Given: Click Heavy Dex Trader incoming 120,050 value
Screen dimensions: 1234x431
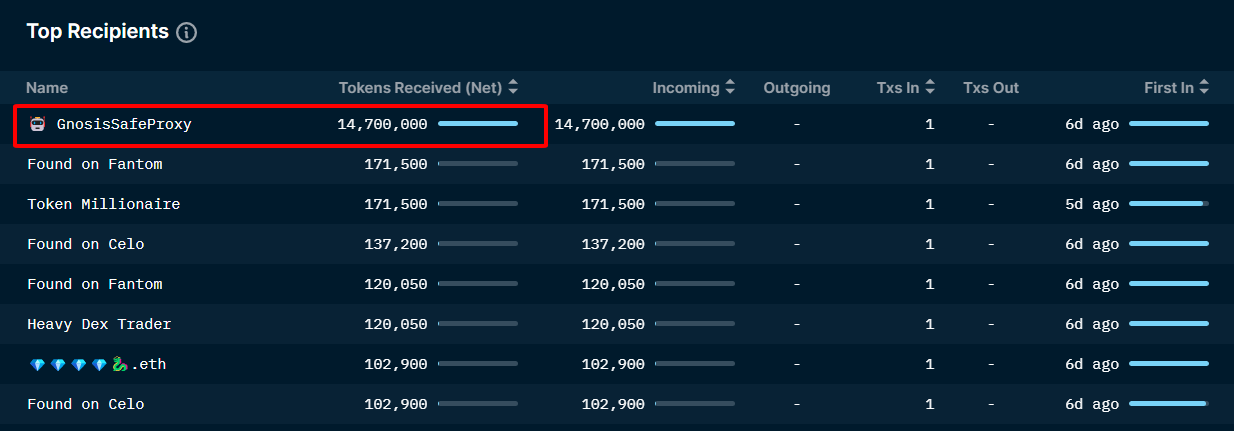Looking at the screenshot, I should pyautogui.click(x=613, y=324).
